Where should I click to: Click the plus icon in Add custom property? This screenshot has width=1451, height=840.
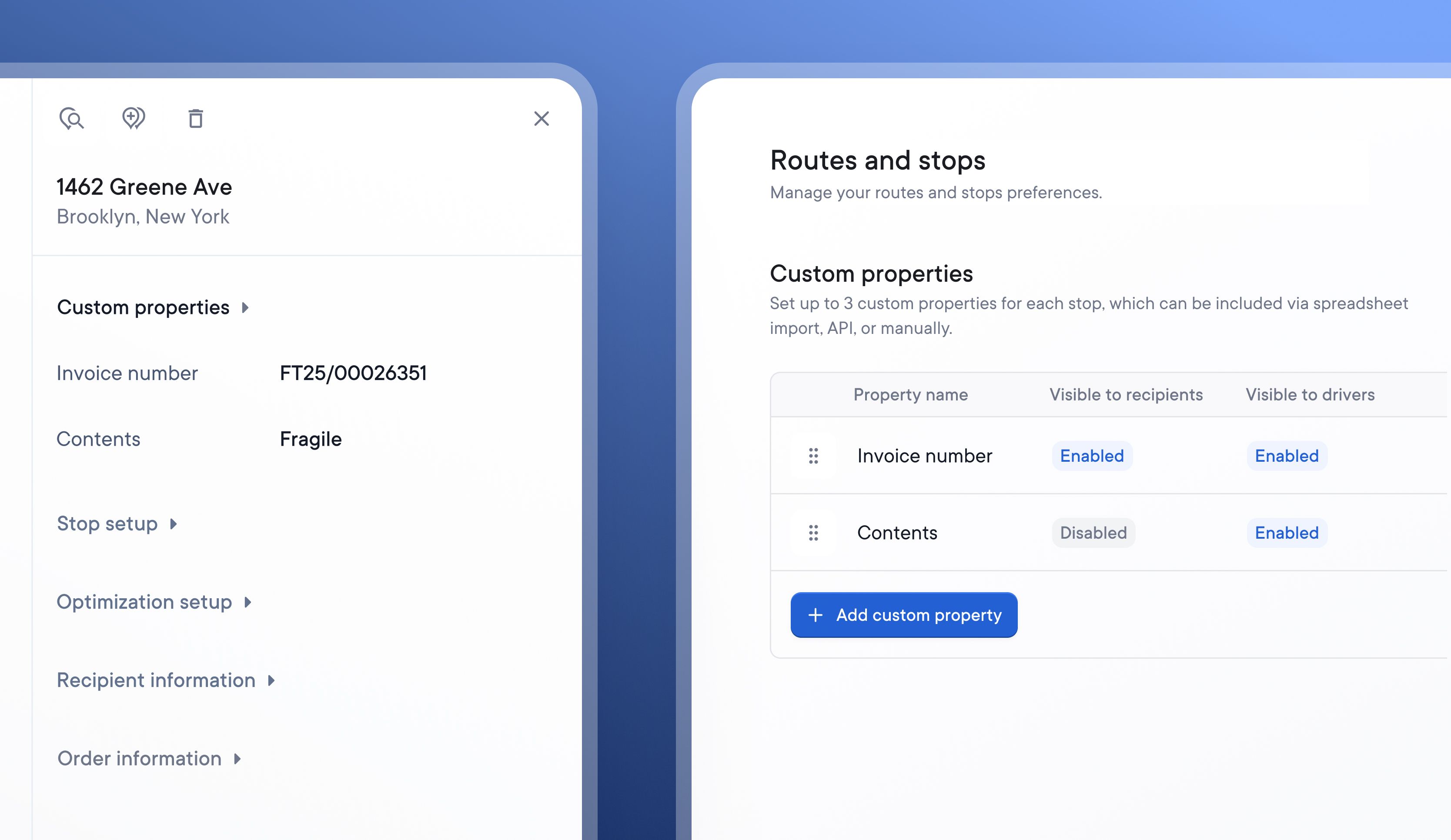pyautogui.click(x=816, y=615)
